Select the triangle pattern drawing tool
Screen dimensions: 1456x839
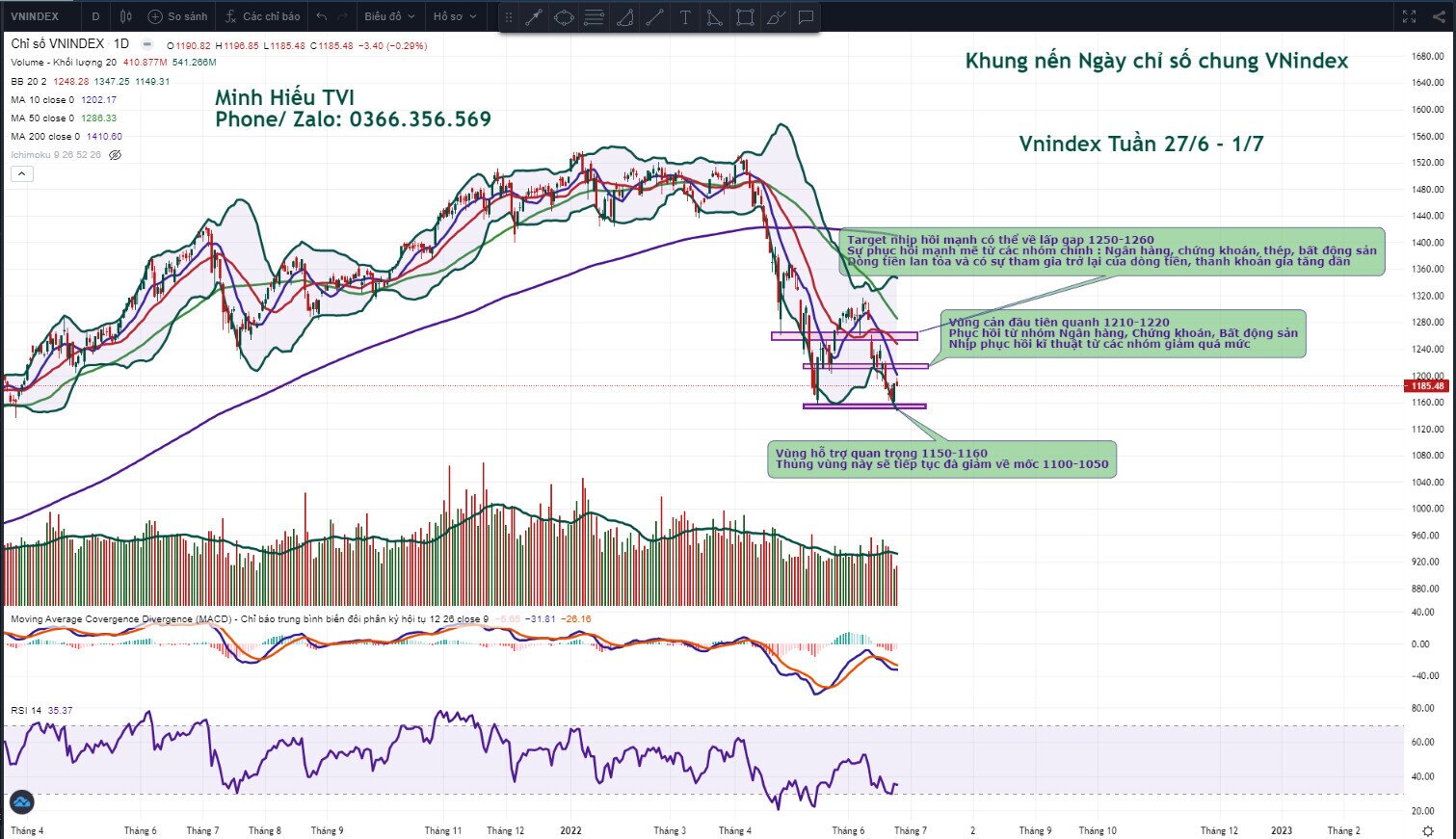click(714, 17)
